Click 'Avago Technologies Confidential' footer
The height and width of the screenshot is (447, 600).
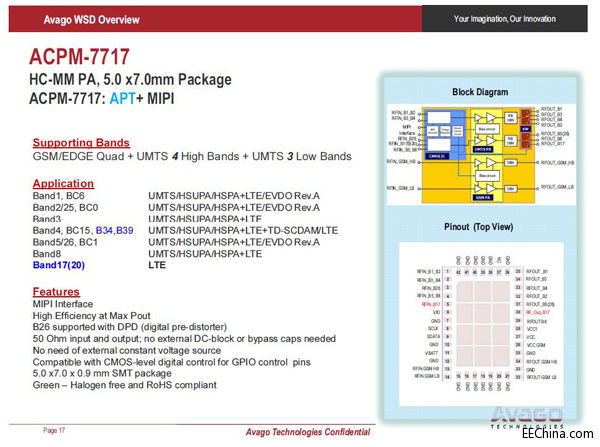pos(308,432)
